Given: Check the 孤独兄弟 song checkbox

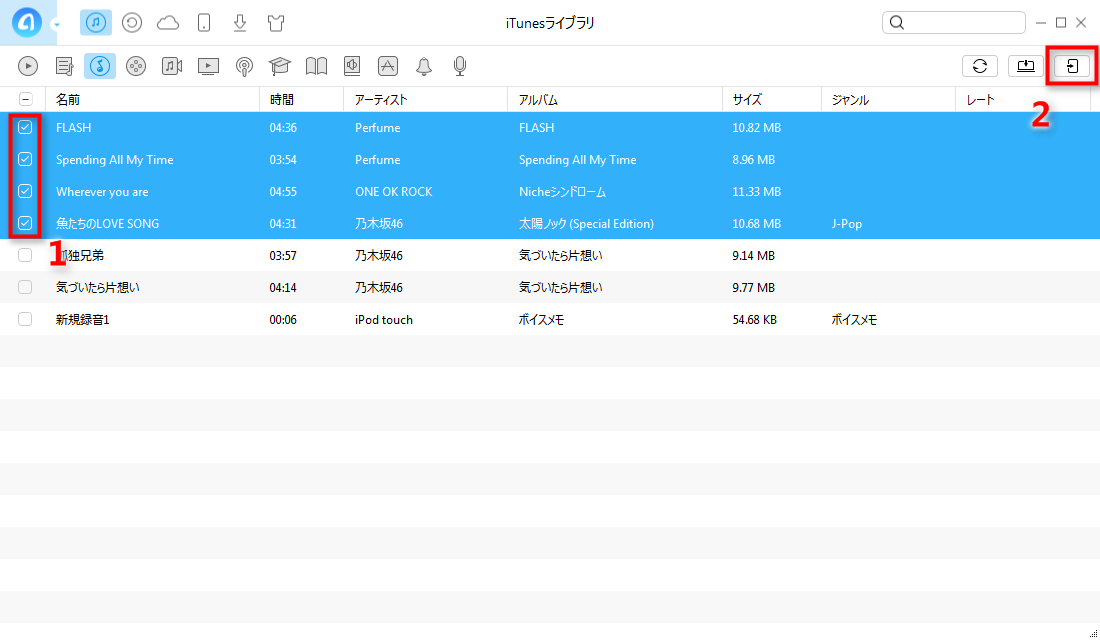Looking at the screenshot, I should (x=25, y=255).
